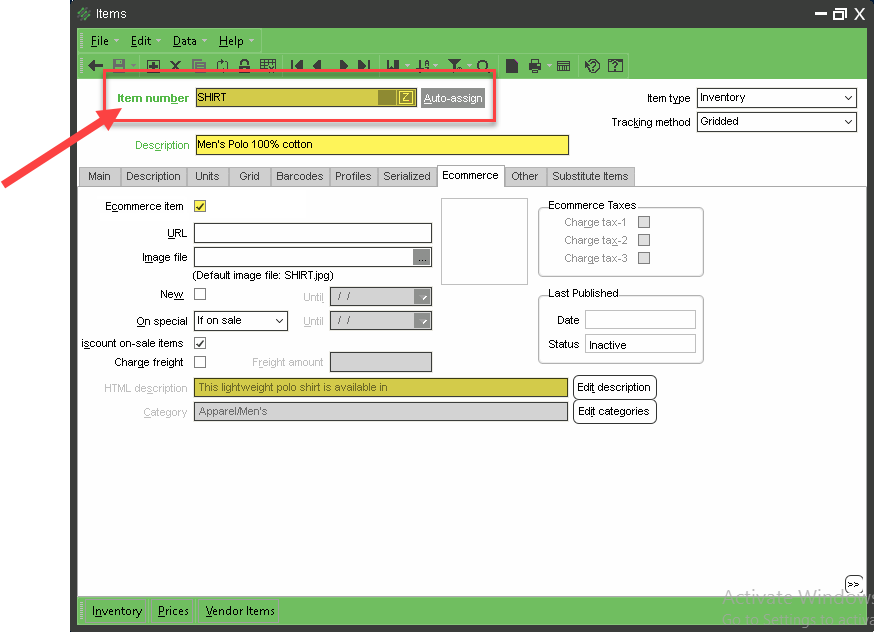
Task: Click the Description field Men's Polo
Action: pos(382,145)
